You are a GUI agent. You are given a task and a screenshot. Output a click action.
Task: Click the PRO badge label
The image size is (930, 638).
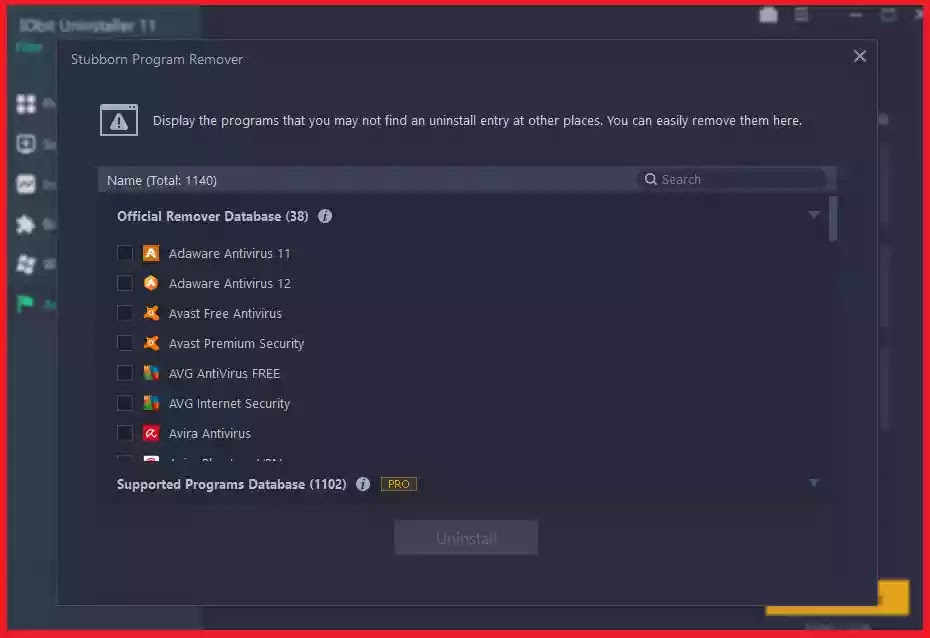pyautogui.click(x=399, y=484)
